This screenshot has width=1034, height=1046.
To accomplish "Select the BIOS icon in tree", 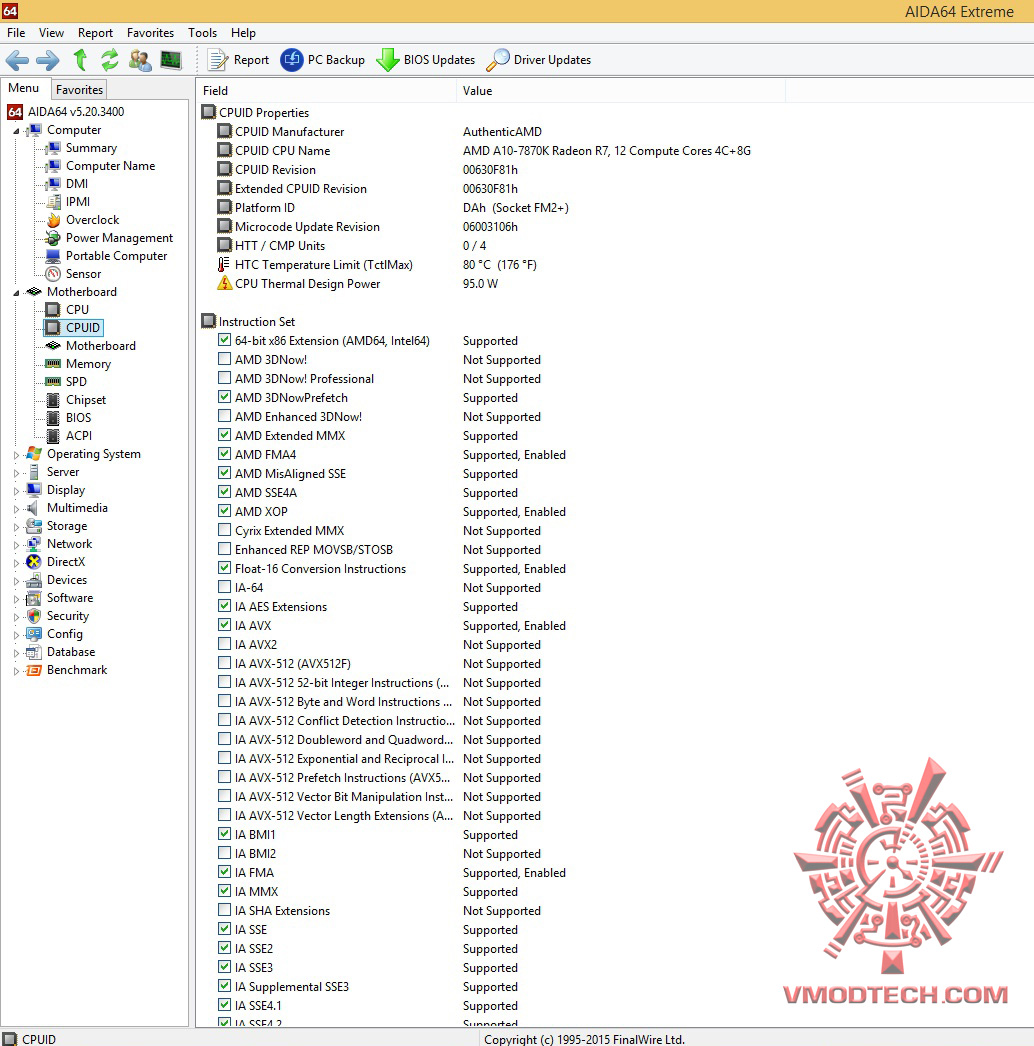I will click(x=53, y=418).
